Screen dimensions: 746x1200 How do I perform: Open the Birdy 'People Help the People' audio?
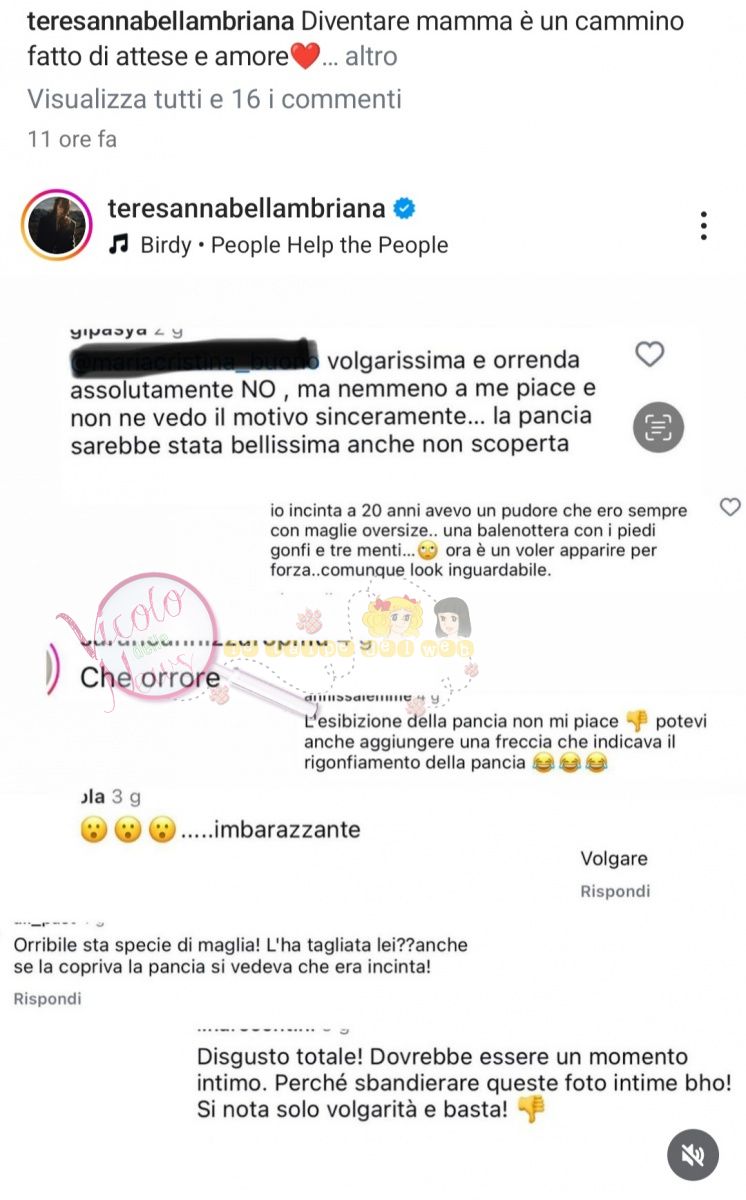(294, 245)
